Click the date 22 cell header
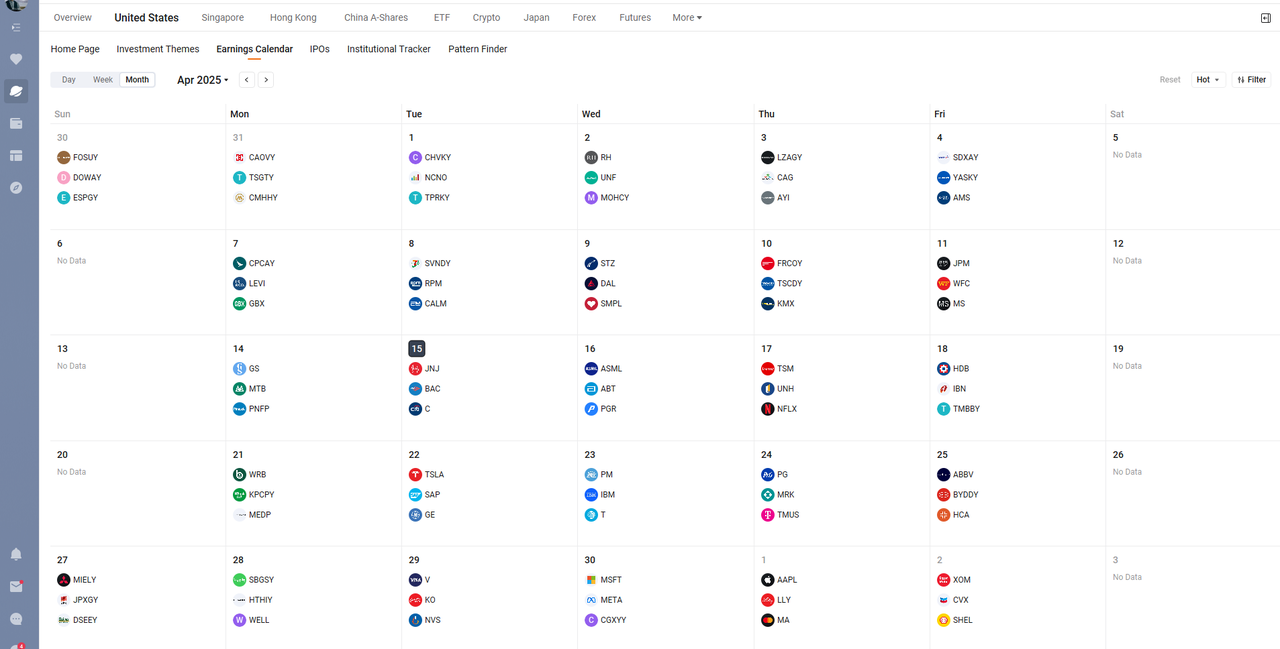The image size is (1280, 649). 414,455
